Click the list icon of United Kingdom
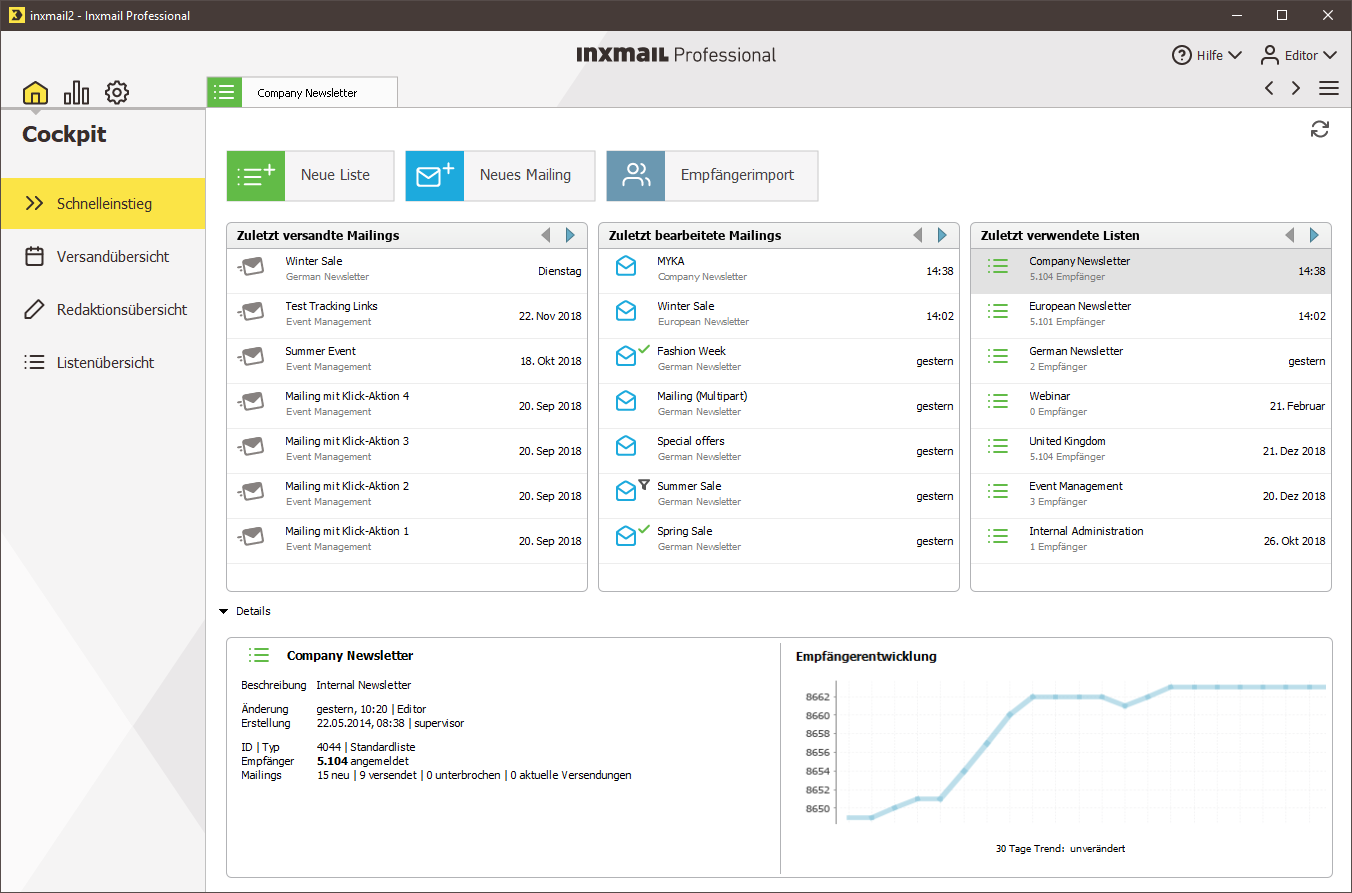The width and height of the screenshot is (1352, 893). (998, 446)
